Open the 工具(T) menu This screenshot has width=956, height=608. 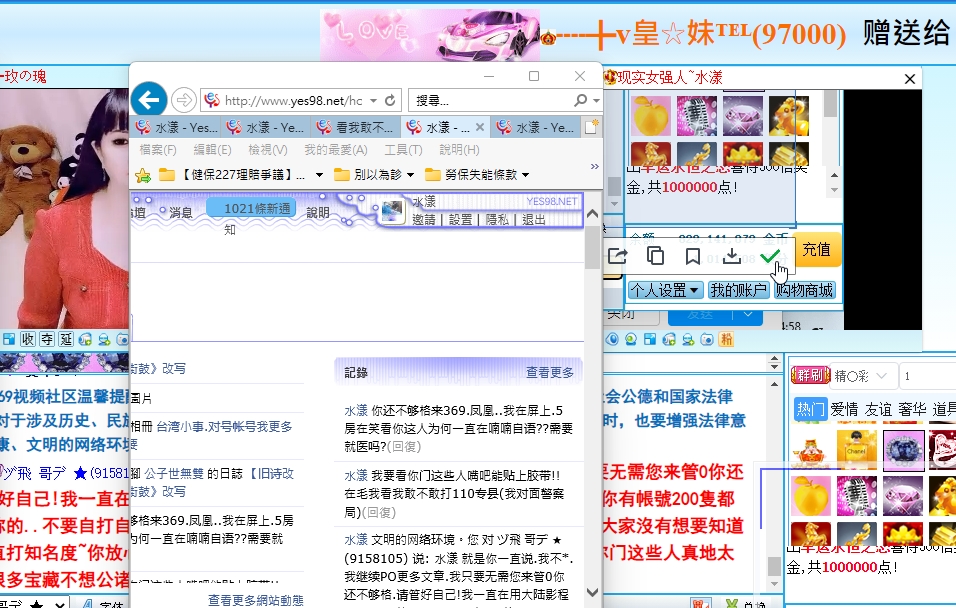pyautogui.click(x=403, y=150)
